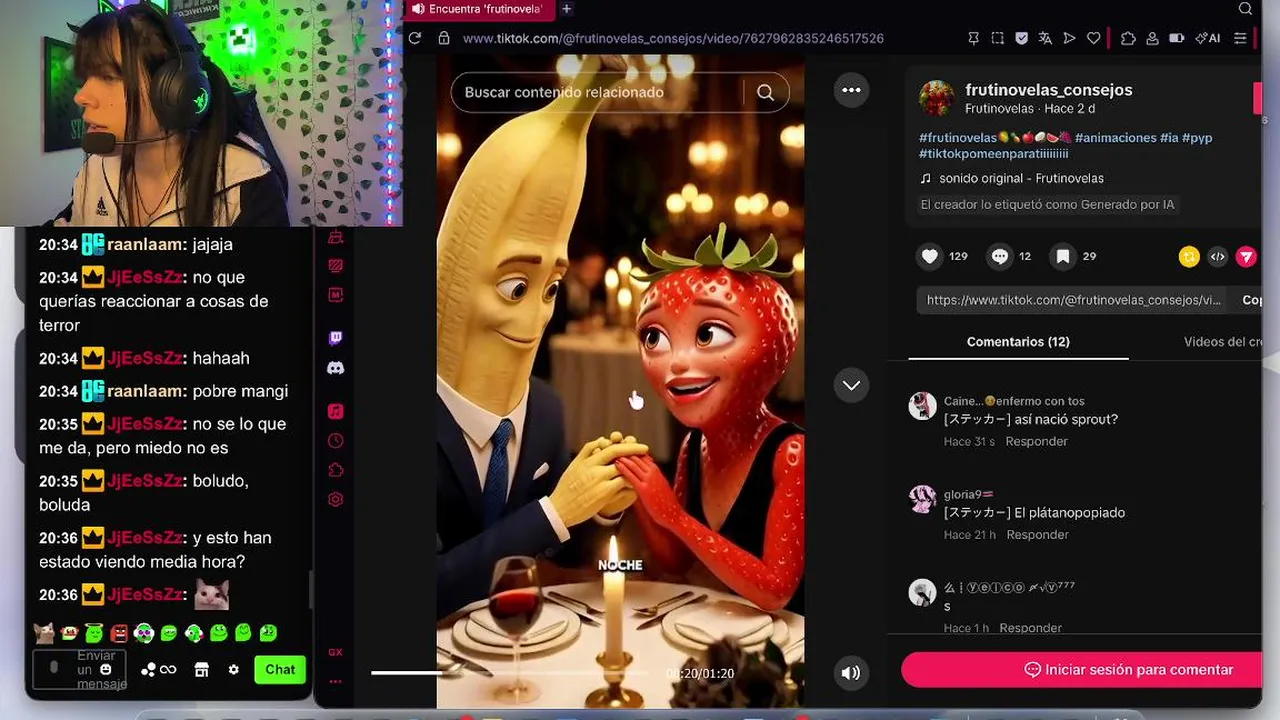Switch to Comentarios (12) tab
This screenshot has width=1280, height=720.
point(1018,342)
